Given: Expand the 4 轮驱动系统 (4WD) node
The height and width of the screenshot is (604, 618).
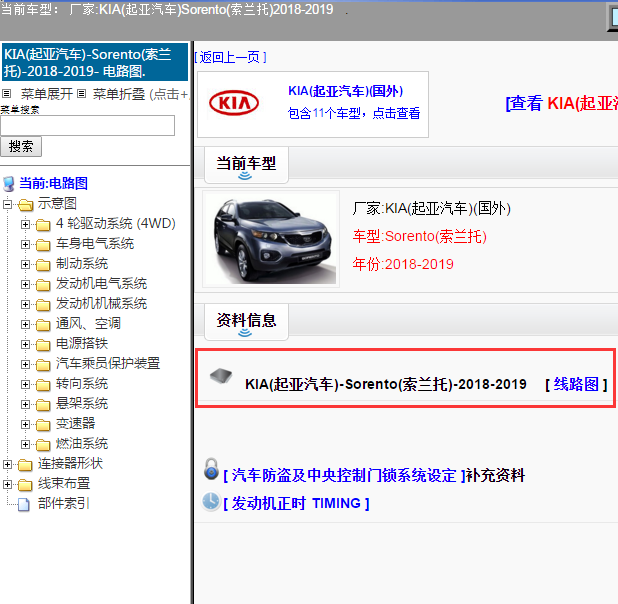Looking at the screenshot, I should [x=25, y=224].
